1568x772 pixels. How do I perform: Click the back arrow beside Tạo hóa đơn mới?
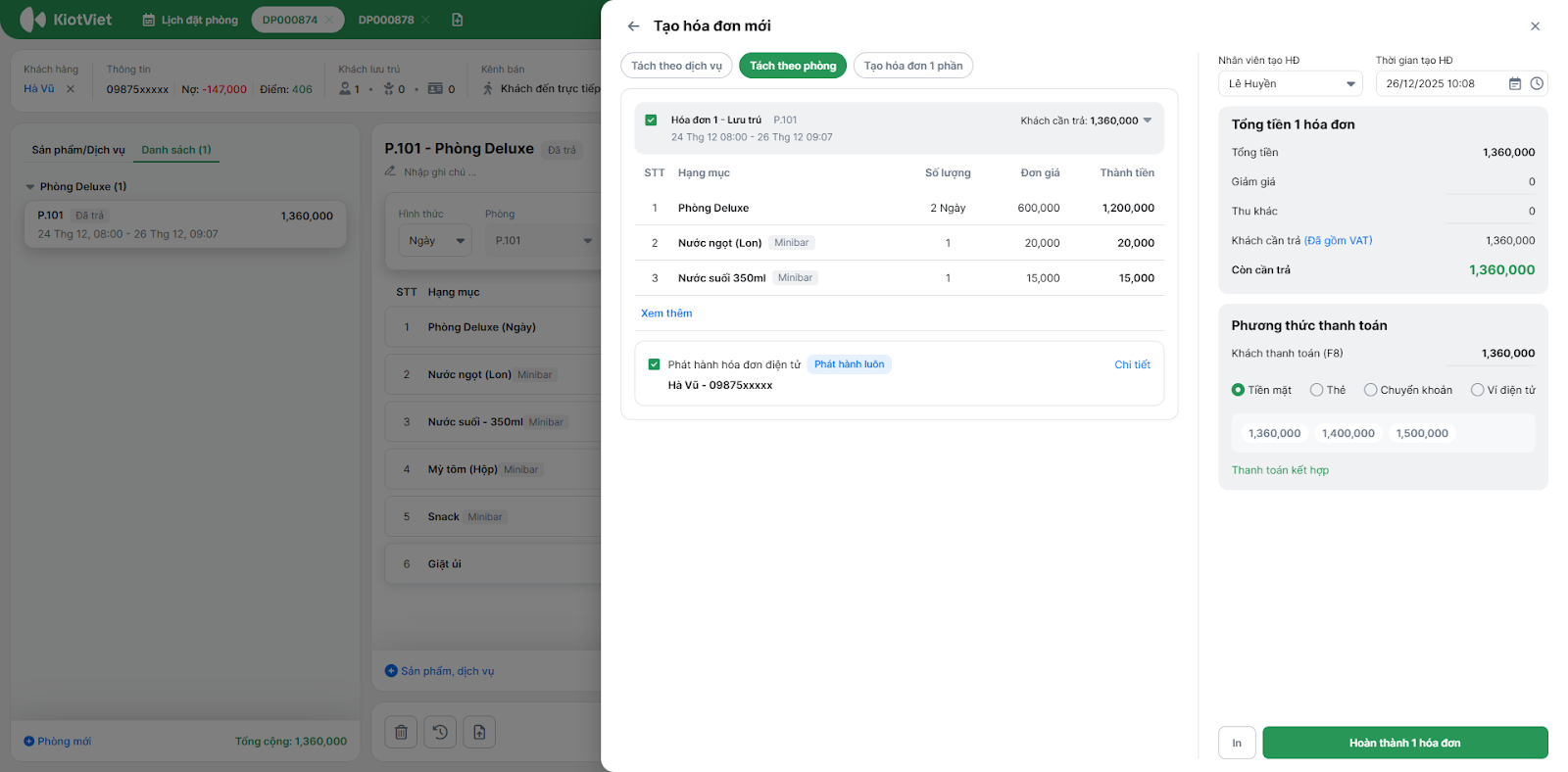point(633,26)
